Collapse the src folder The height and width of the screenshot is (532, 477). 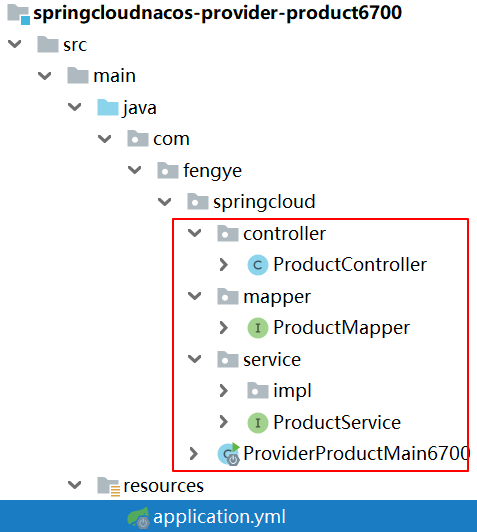pos(15,44)
